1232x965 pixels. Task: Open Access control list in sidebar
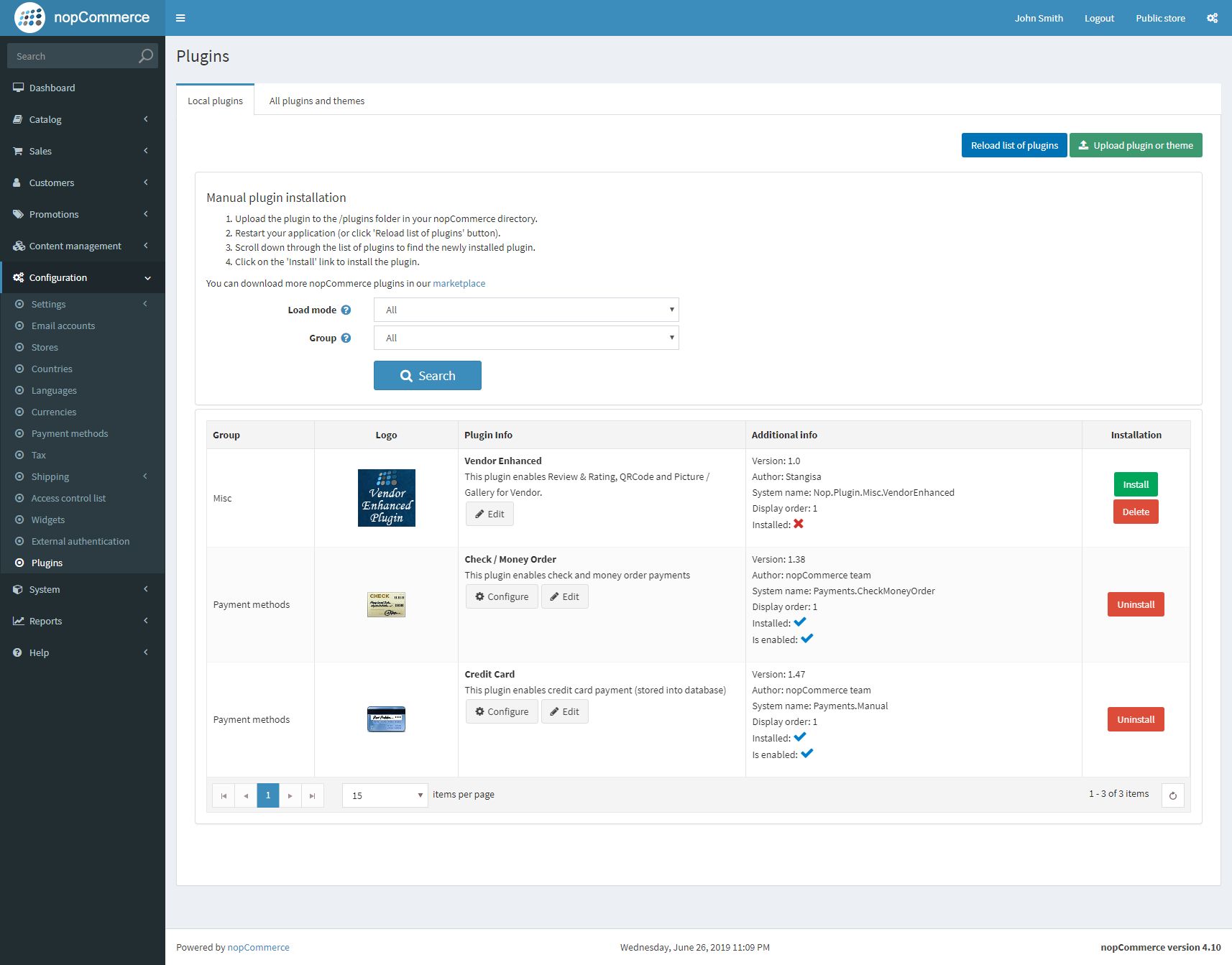[x=83, y=498]
